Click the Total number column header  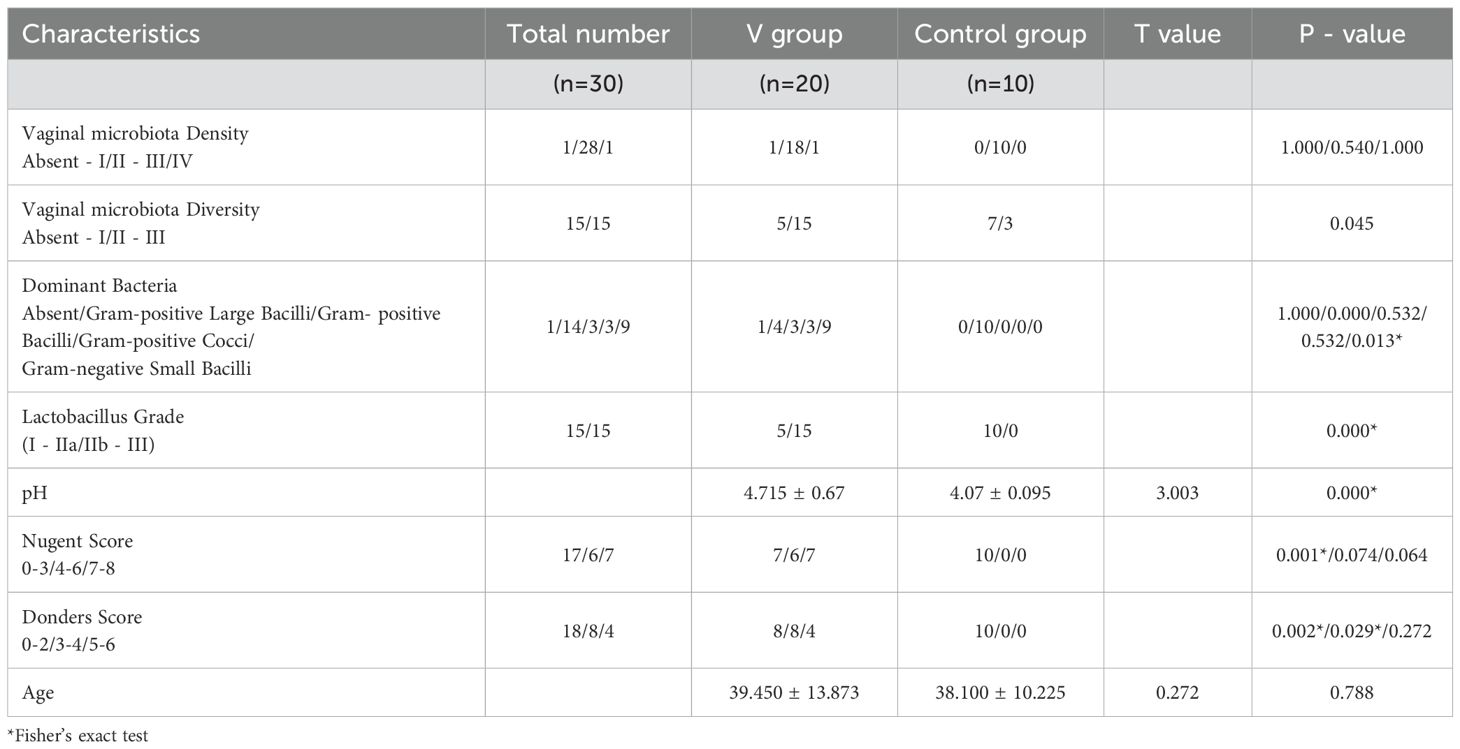click(x=588, y=34)
